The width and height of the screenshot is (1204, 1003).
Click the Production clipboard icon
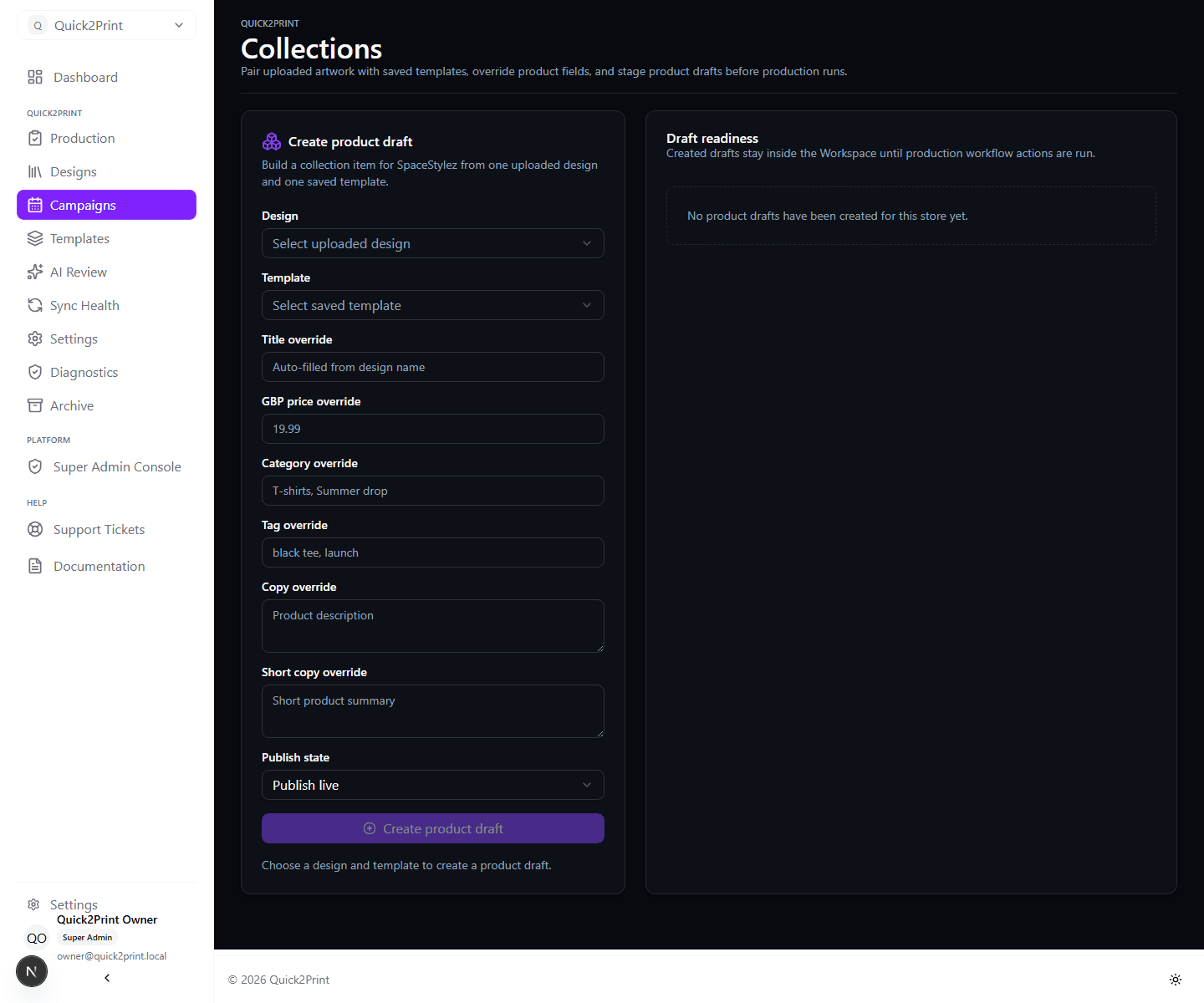(x=35, y=138)
